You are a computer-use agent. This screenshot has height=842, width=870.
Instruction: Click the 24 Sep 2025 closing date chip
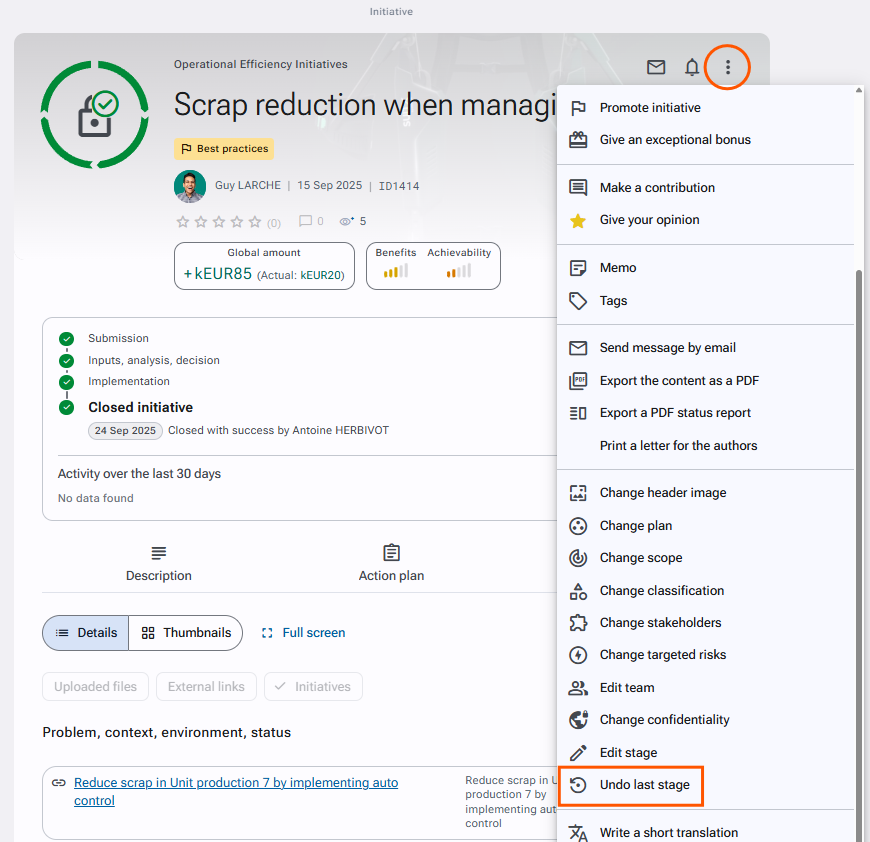click(x=125, y=431)
